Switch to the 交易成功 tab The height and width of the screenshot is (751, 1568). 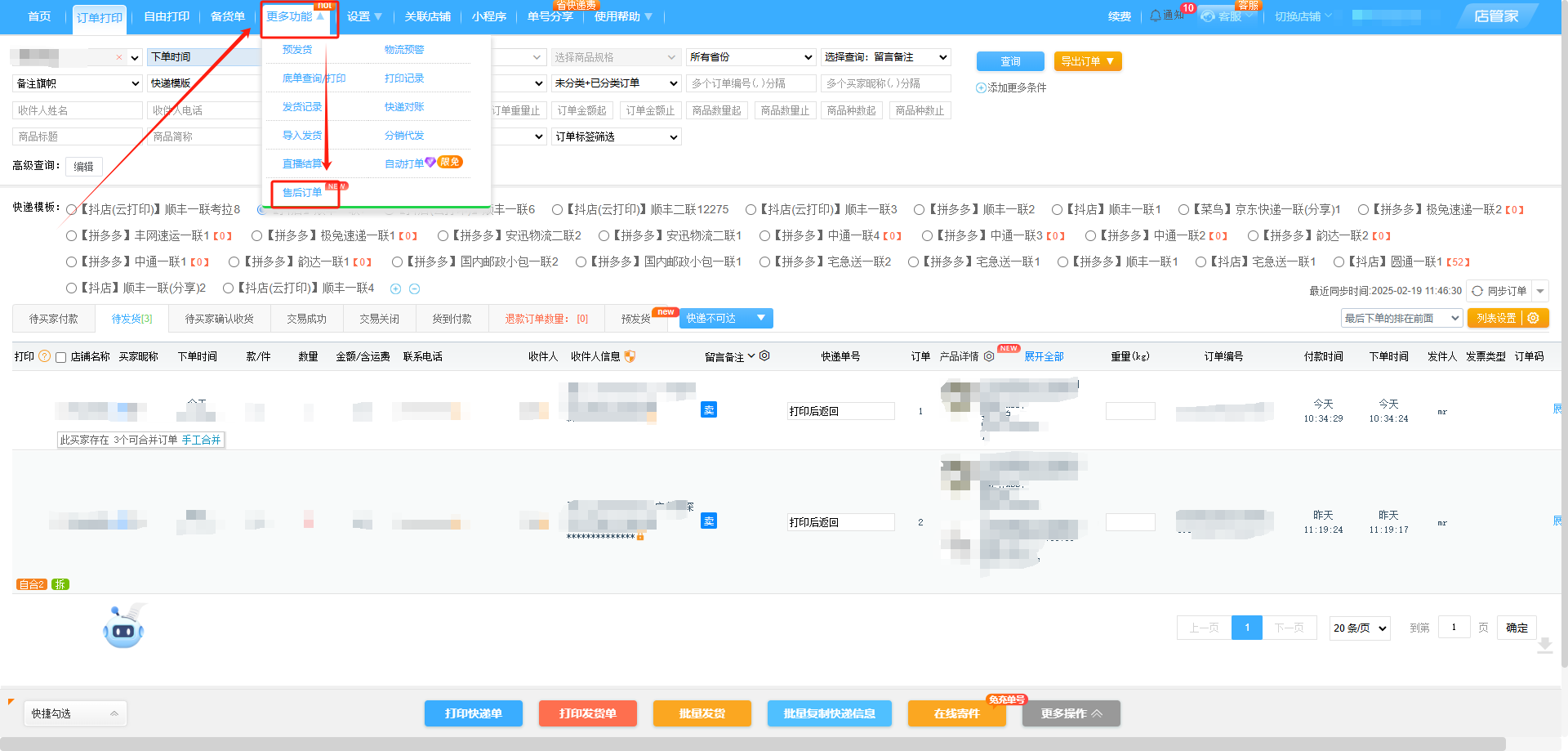tap(306, 319)
